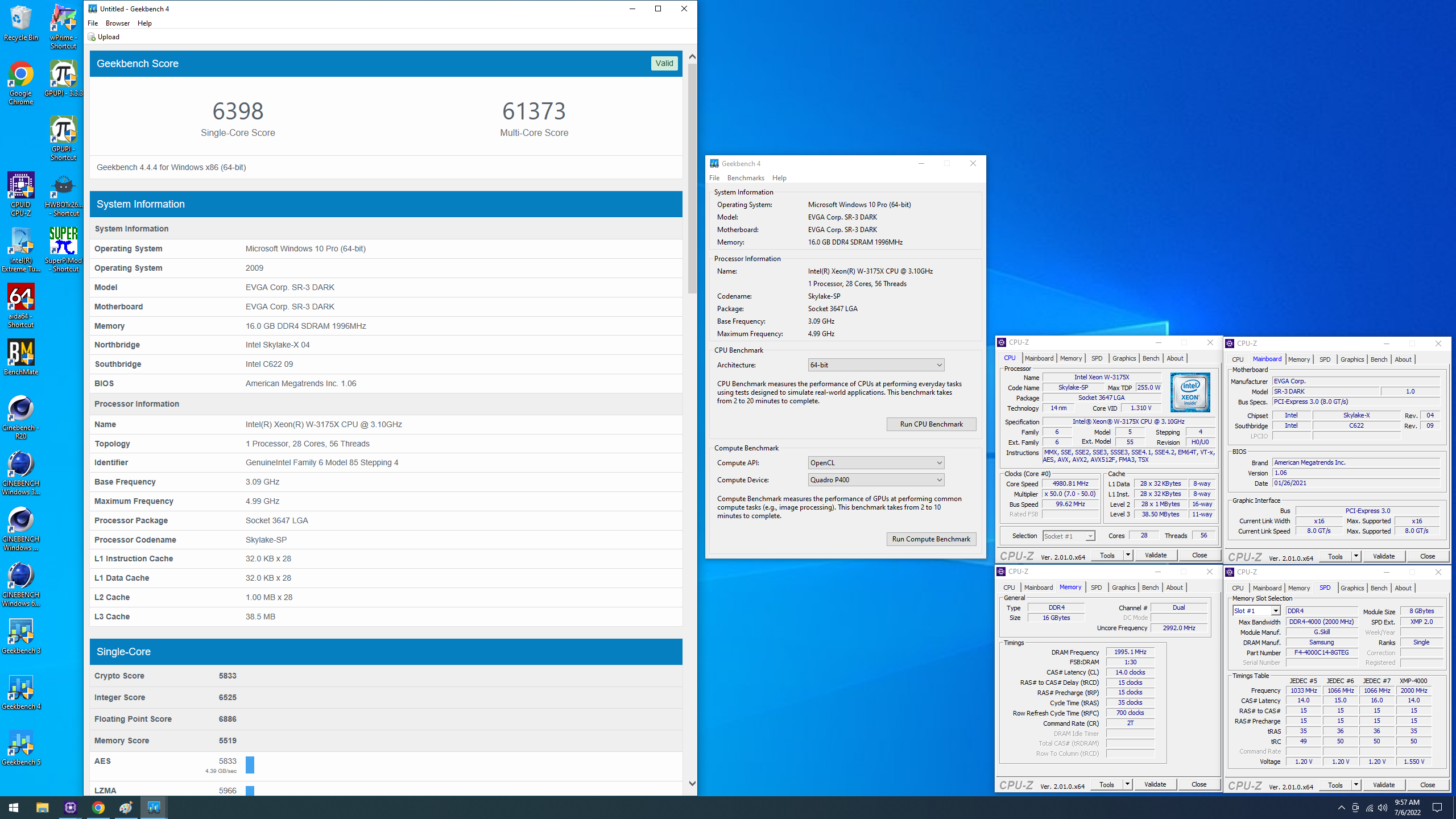The height and width of the screenshot is (819, 1456).
Task: Open the Compute API OpenCL dropdown
Action: pyautogui.click(x=876, y=462)
